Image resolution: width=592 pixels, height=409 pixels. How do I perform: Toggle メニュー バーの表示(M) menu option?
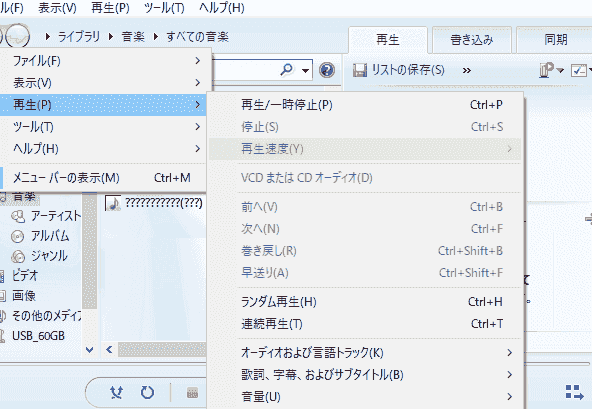pos(103,177)
